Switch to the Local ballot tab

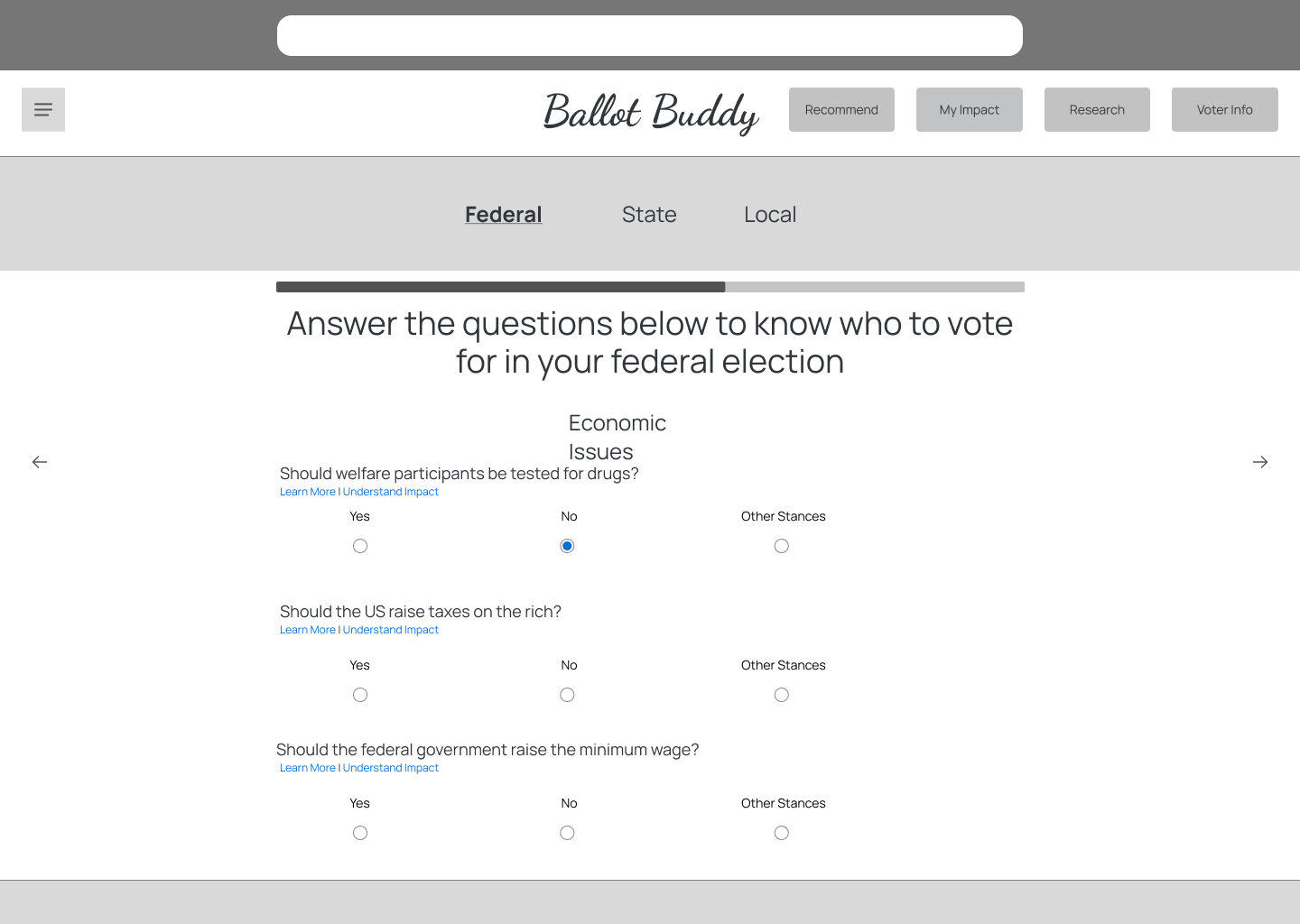(x=770, y=214)
